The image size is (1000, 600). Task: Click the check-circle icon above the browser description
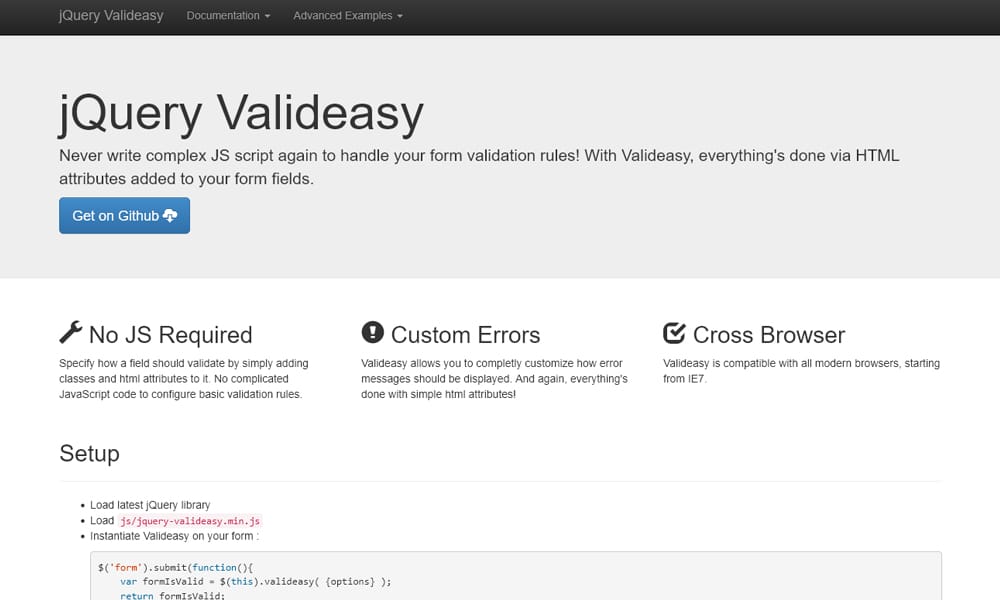(x=674, y=331)
